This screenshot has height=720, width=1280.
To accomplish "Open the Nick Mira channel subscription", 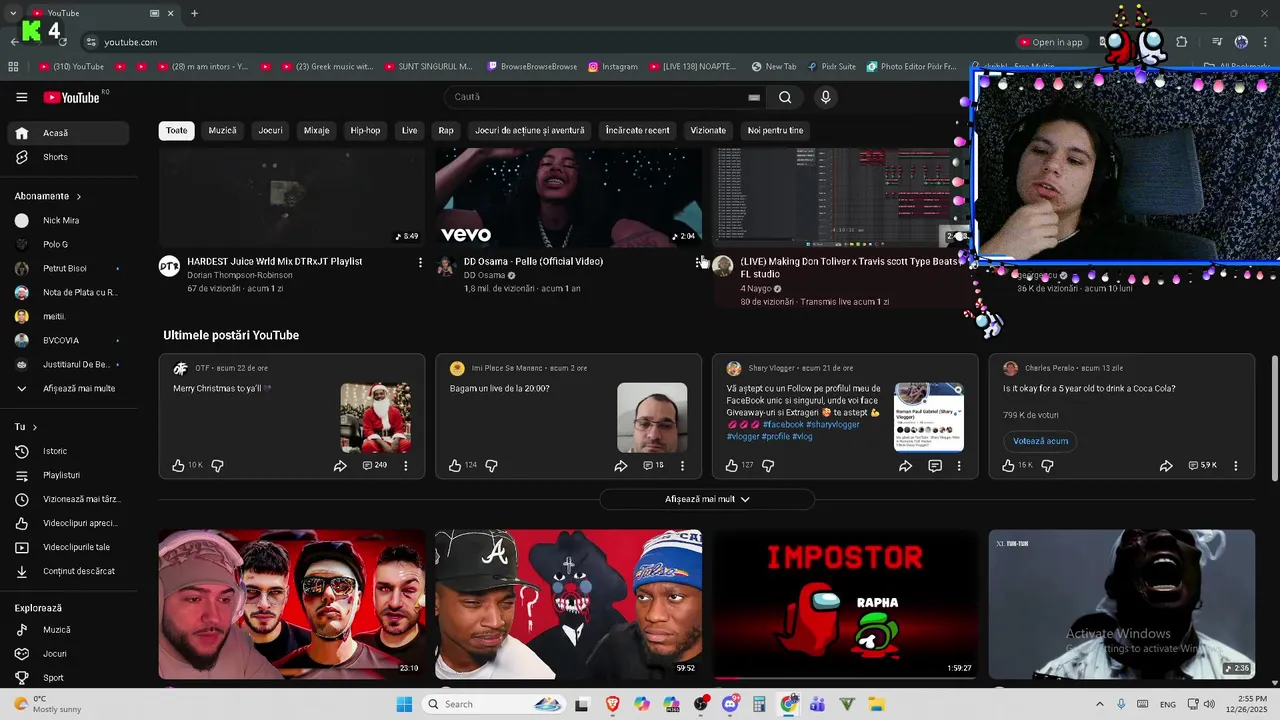I will click(68, 220).
